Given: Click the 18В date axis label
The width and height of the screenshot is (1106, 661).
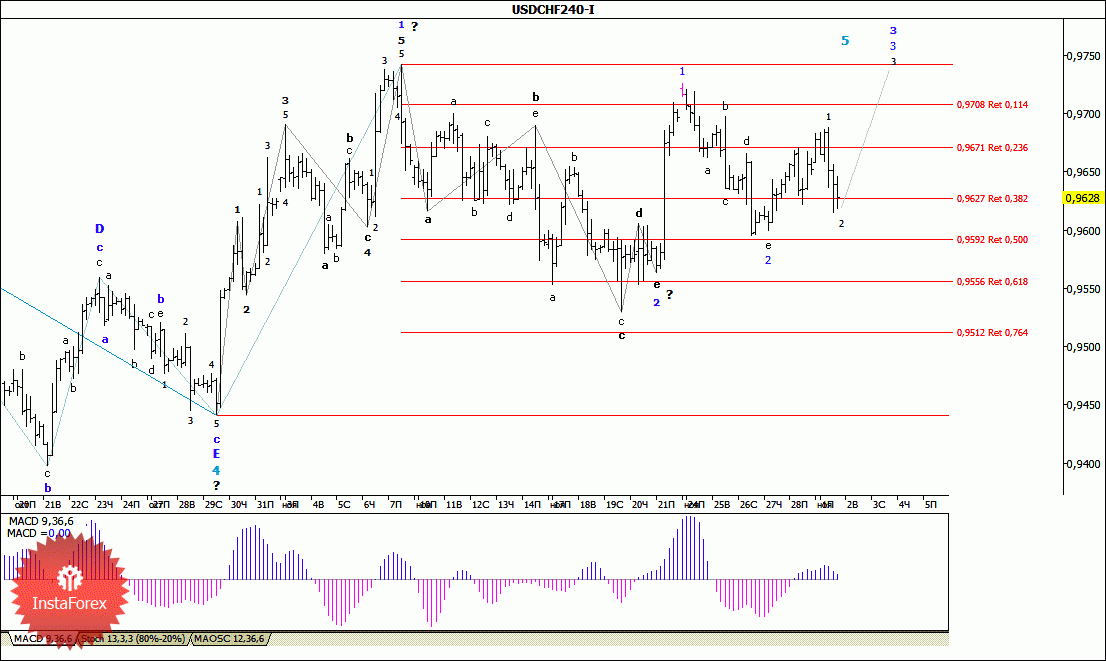Looking at the screenshot, I should 588,504.
